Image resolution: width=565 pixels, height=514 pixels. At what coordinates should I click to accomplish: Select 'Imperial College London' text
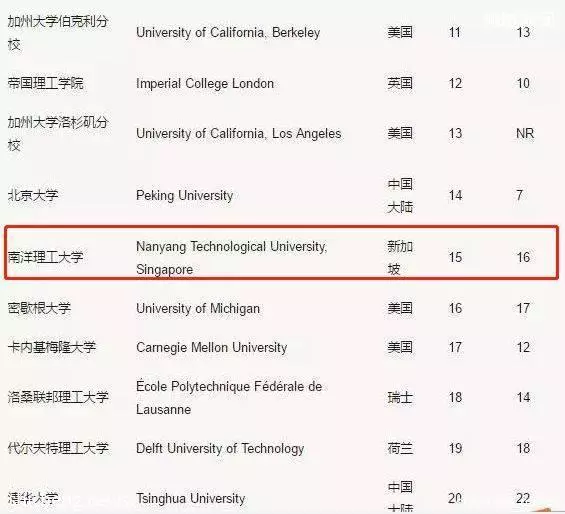[x=205, y=84]
